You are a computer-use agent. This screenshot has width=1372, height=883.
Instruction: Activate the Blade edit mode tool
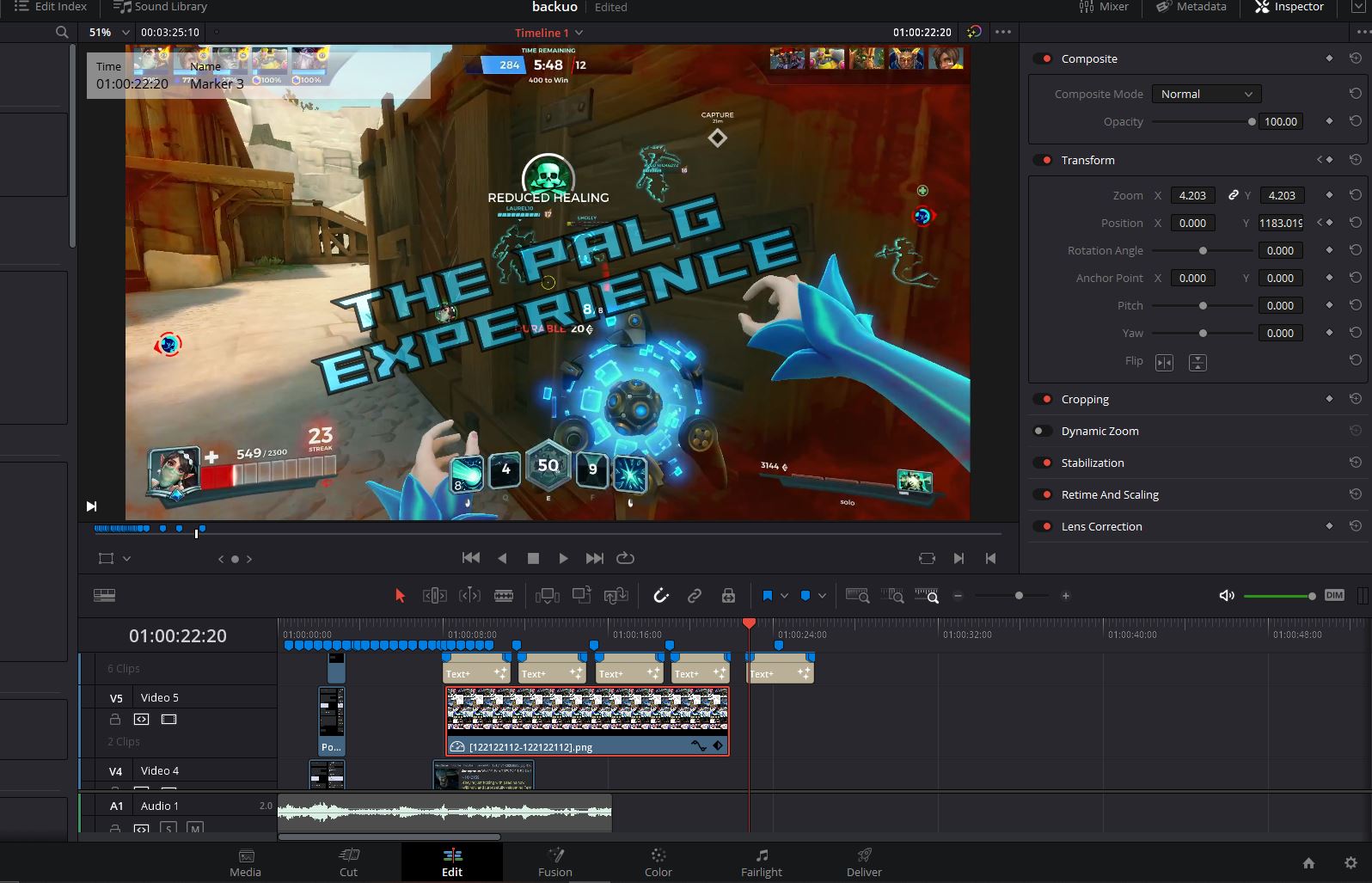coord(504,596)
